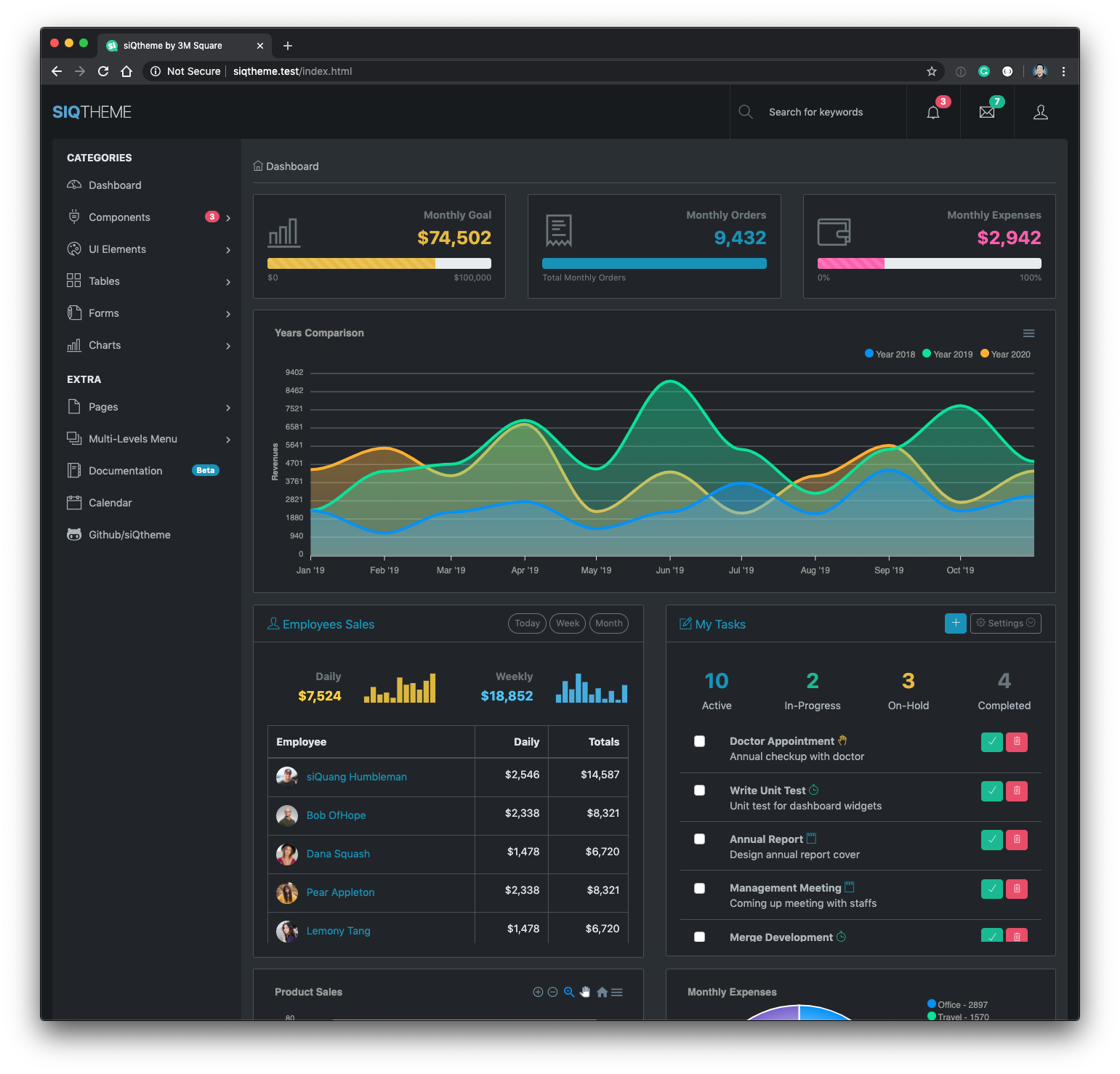Screen dimensions: 1120x1074
Task: Tick the Annual Report task checkbox
Action: pyautogui.click(x=699, y=839)
